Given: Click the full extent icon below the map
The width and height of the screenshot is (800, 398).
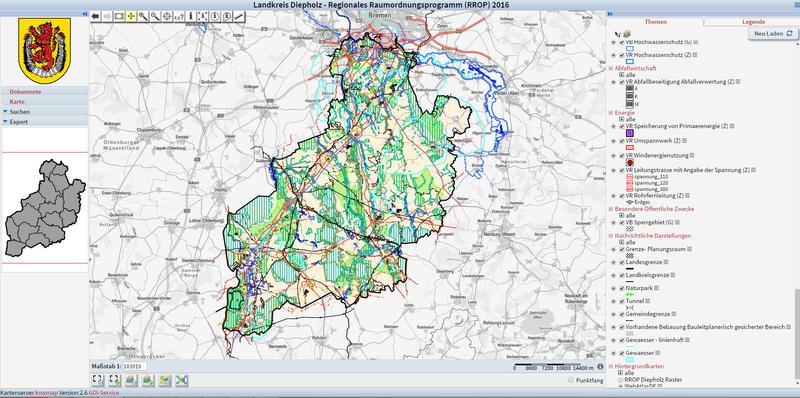Looking at the screenshot, I should [x=98, y=380].
